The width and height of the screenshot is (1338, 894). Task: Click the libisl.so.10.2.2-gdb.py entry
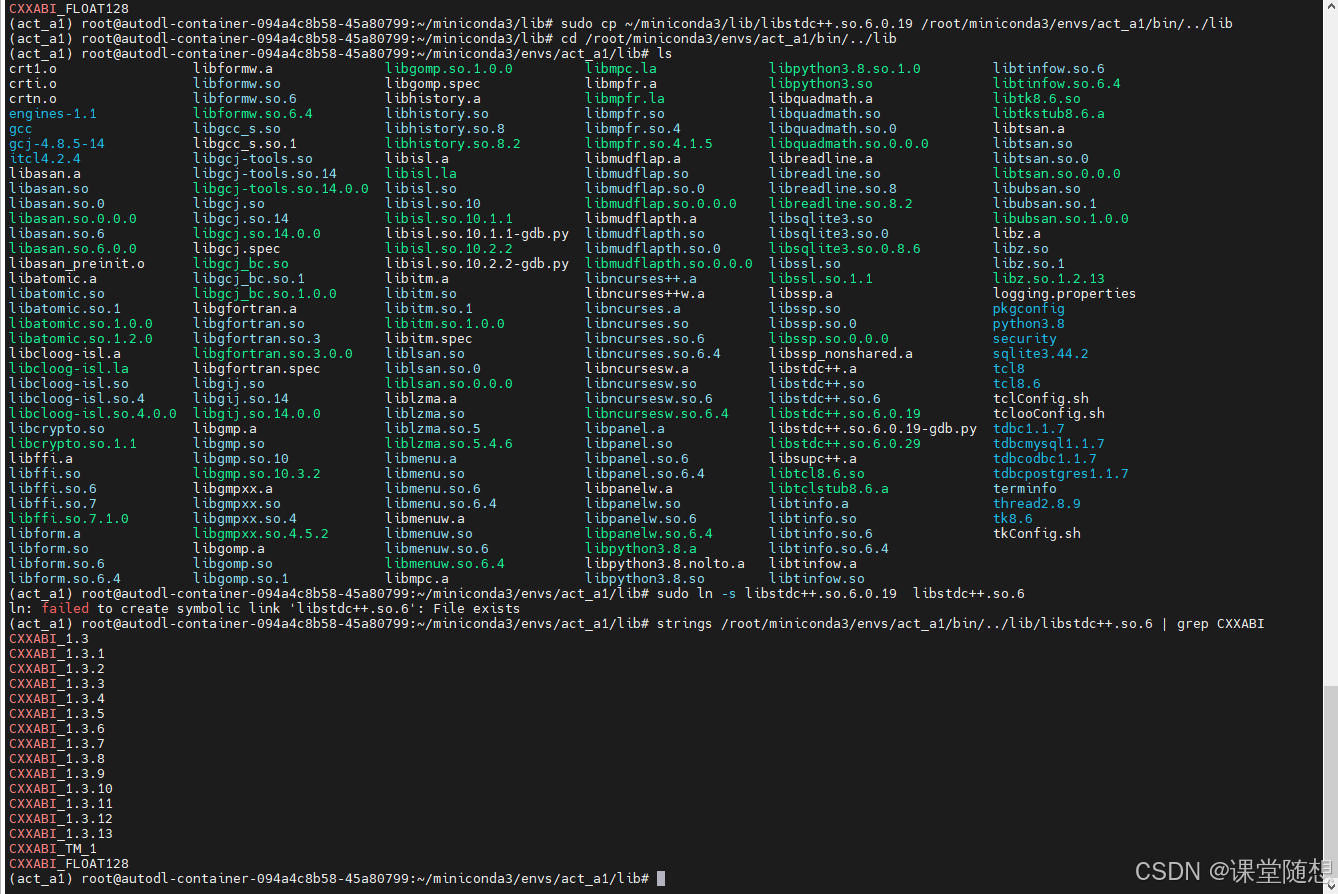point(477,263)
